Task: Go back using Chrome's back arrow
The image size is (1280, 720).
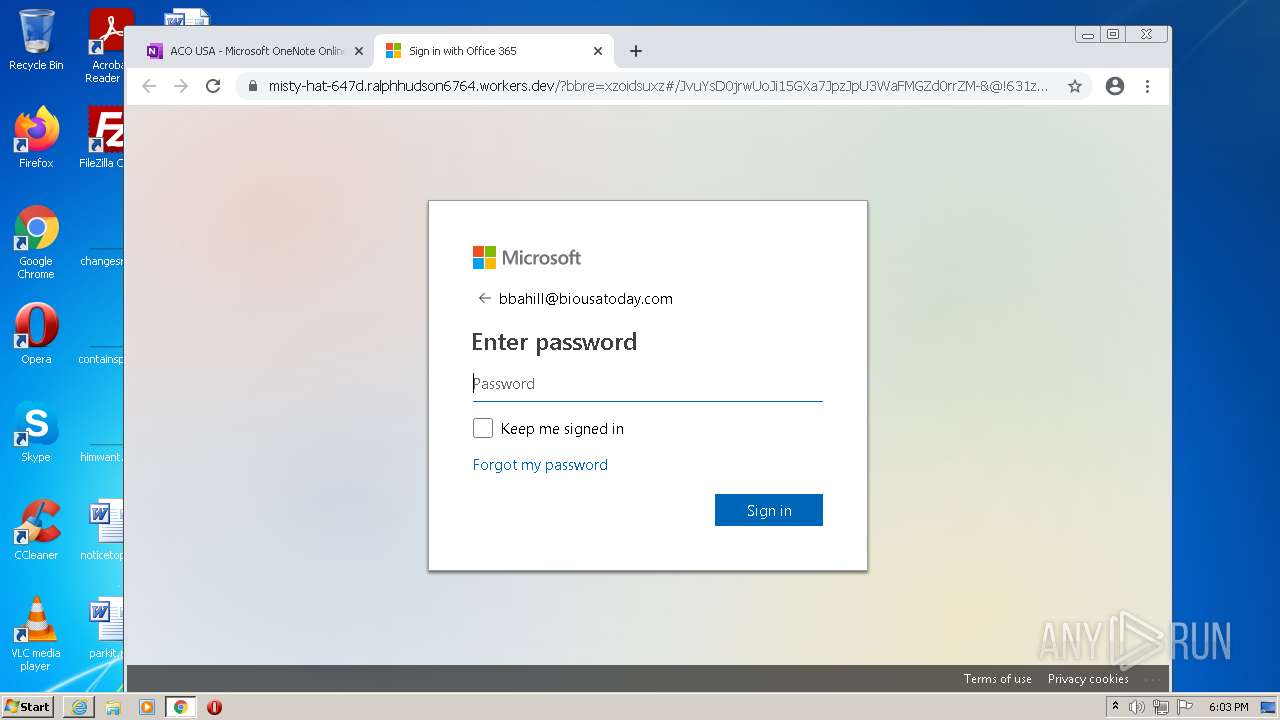Action: [149, 86]
